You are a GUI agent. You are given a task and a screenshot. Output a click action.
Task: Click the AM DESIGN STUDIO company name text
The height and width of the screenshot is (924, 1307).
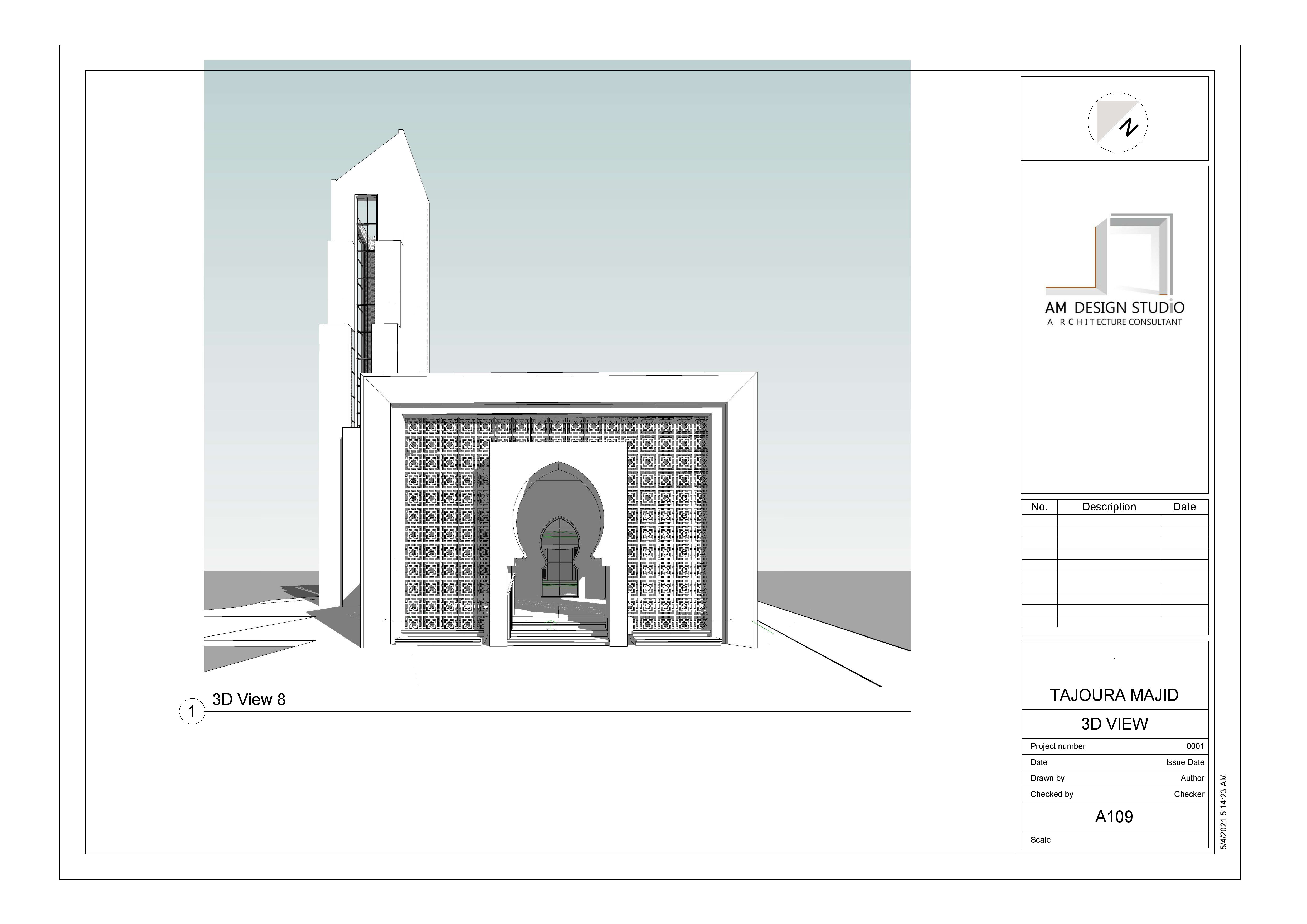pos(1114,308)
